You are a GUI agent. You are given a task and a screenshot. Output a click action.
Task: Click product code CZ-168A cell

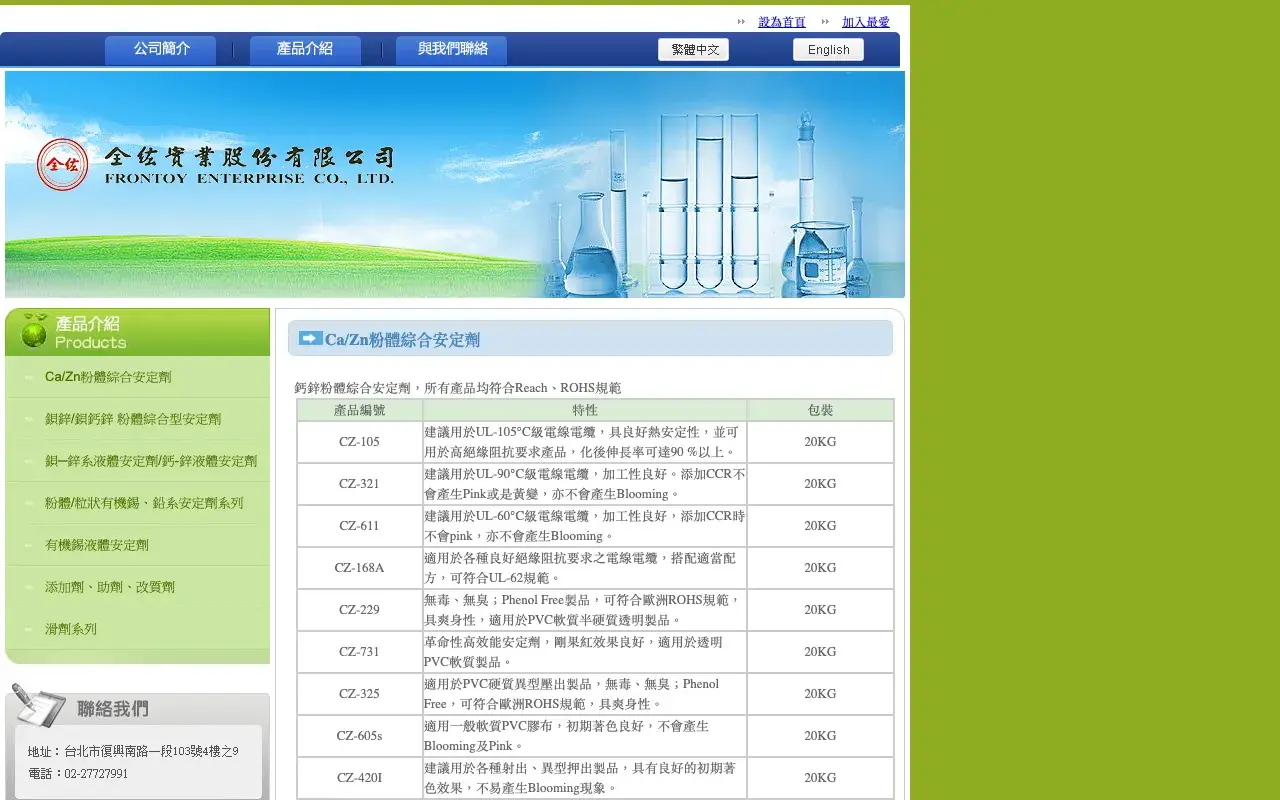point(359,568)
